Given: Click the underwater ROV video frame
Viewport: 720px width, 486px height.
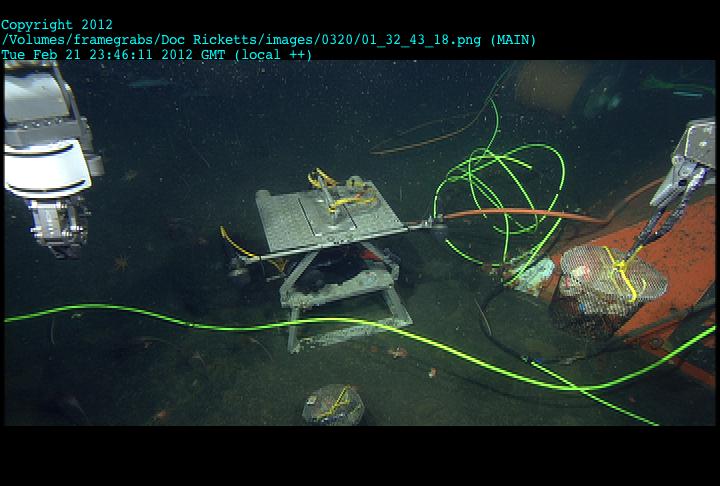Looking at the screenshot, I should point(360,243).
